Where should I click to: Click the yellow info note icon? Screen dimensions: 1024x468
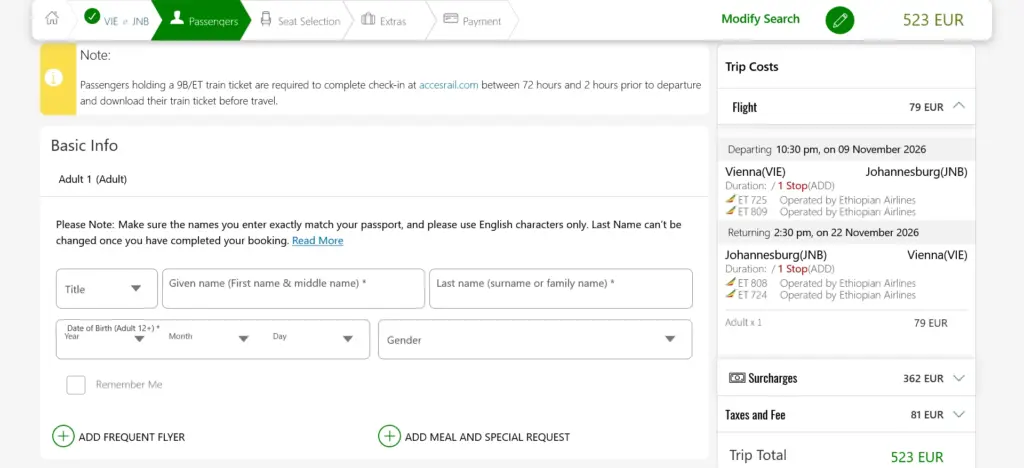click(x=54, y=78)
